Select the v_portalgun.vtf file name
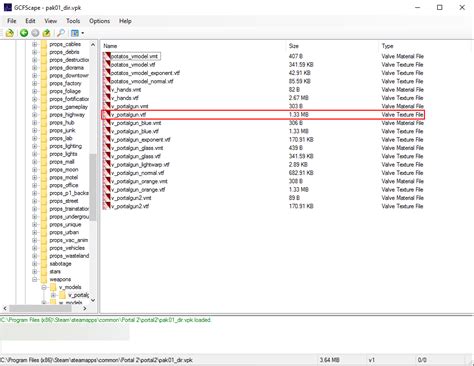474x366 pixels. click(x=129, y=114)
